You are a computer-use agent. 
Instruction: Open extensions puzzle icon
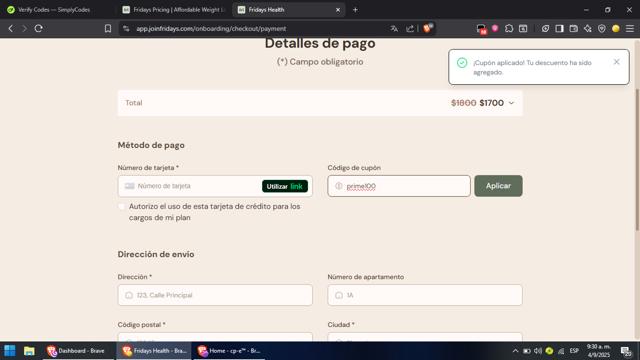tap(509, 29)
